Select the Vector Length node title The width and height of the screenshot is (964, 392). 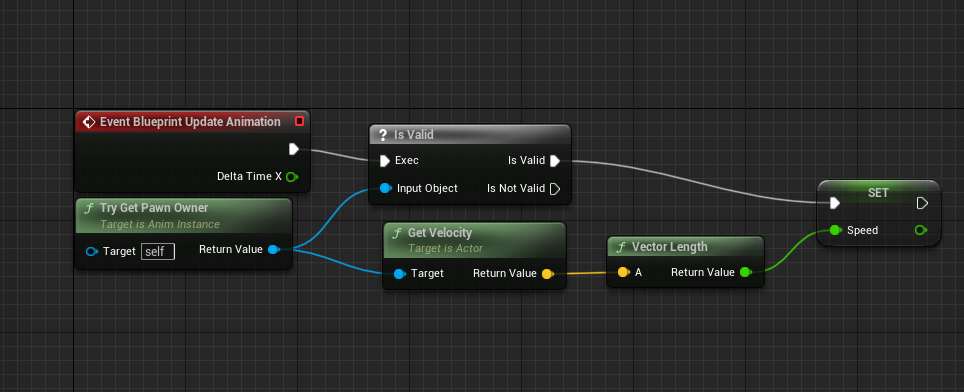670,247
